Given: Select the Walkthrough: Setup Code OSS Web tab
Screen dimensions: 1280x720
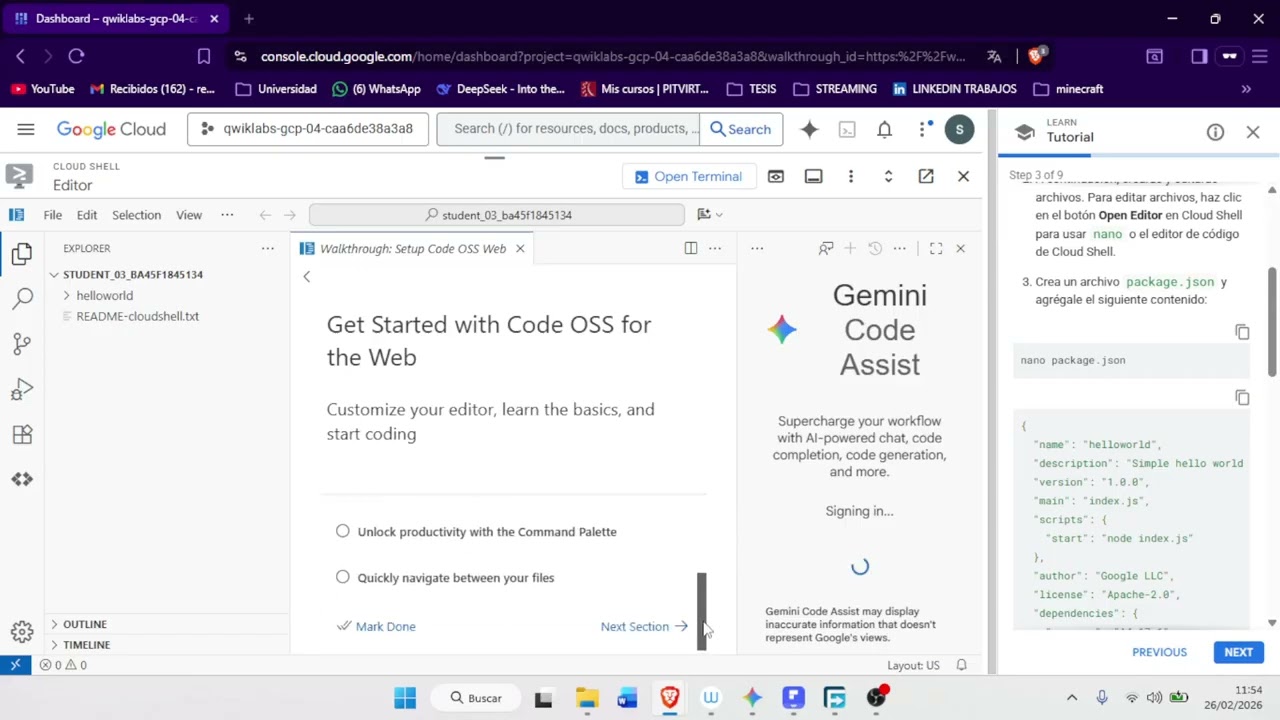Looking at the screenshot, I should coord(413,248).
